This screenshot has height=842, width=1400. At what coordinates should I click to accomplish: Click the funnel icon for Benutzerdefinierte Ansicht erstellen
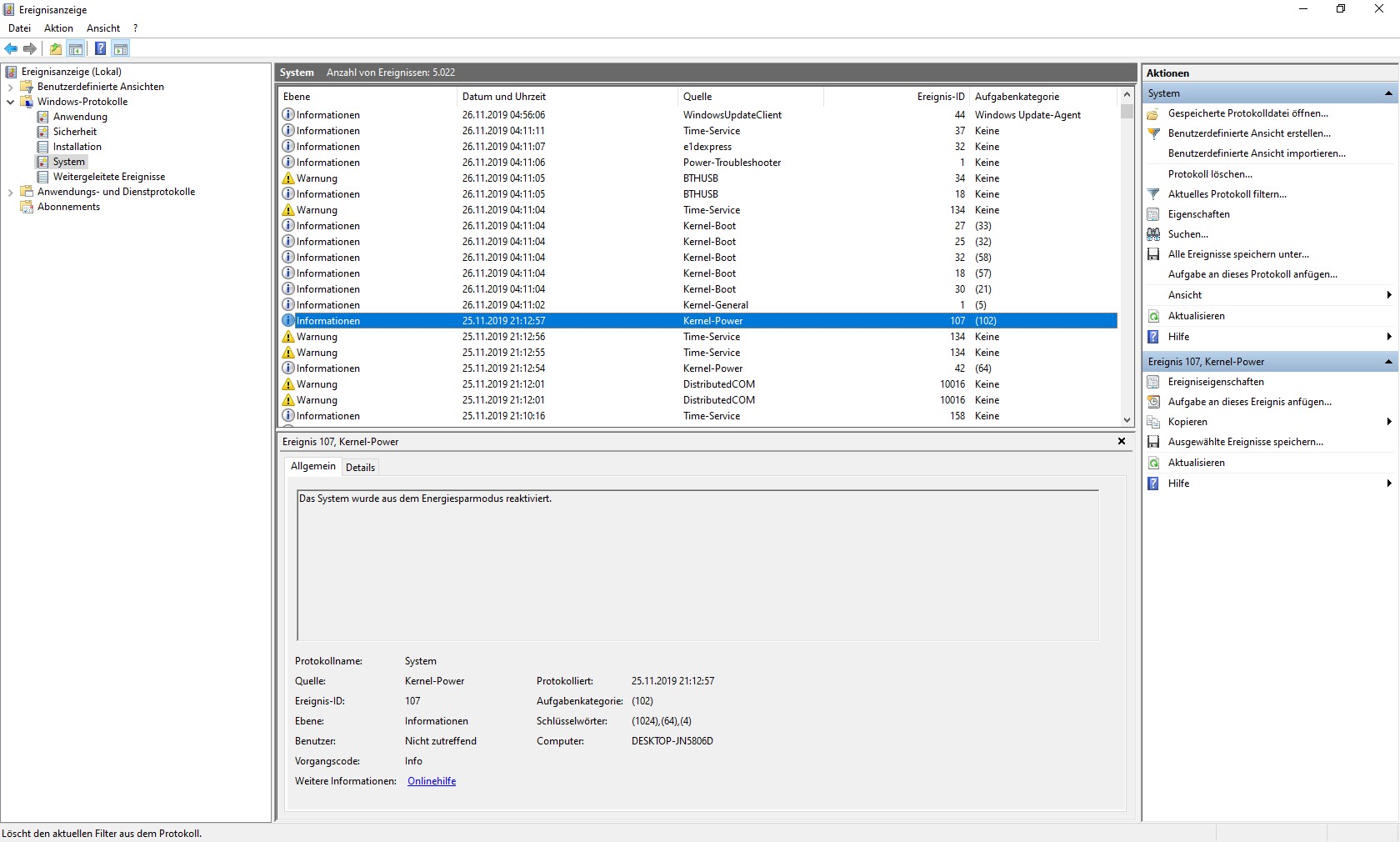point(1153,134)
